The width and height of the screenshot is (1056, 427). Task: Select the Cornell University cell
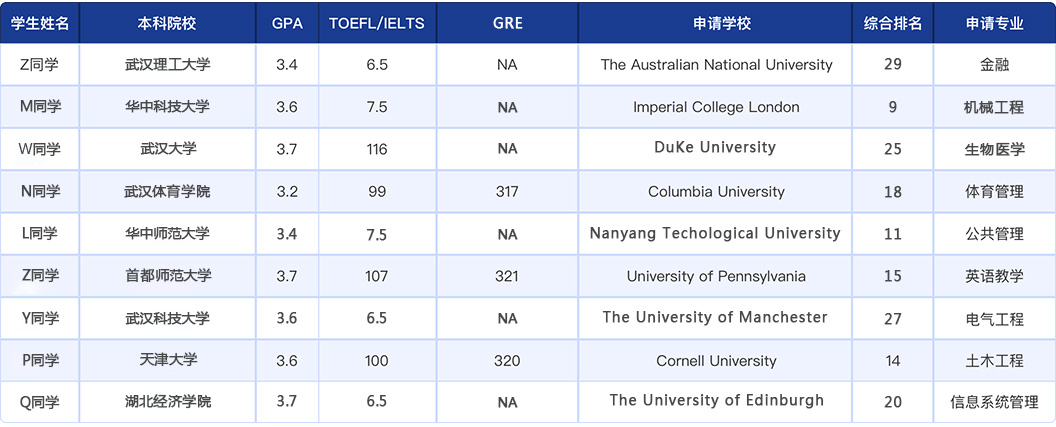point(716,361)
